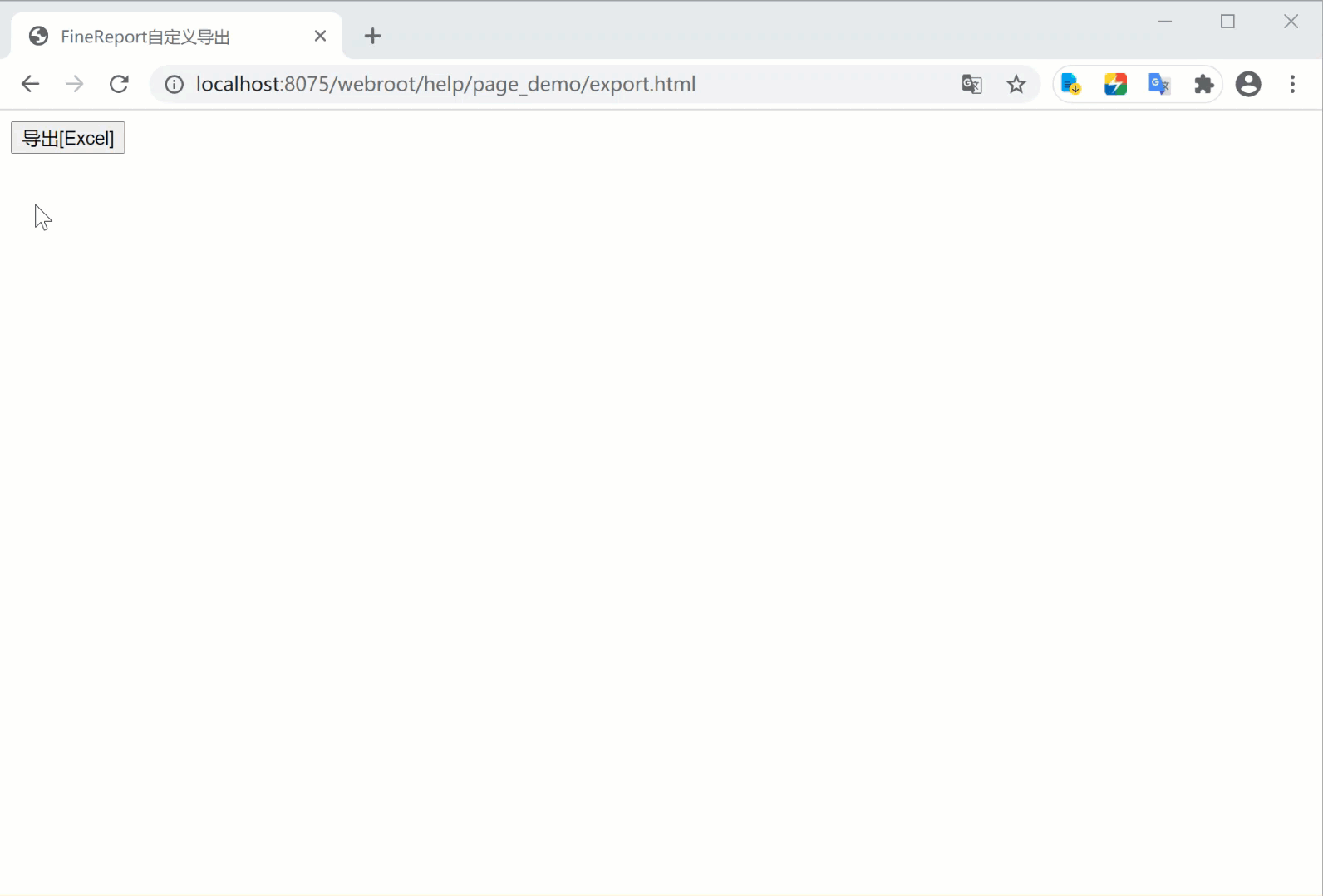Open Chrome's three-dot customize menu
This screenshot has width=1323, height=896.
1292,84
